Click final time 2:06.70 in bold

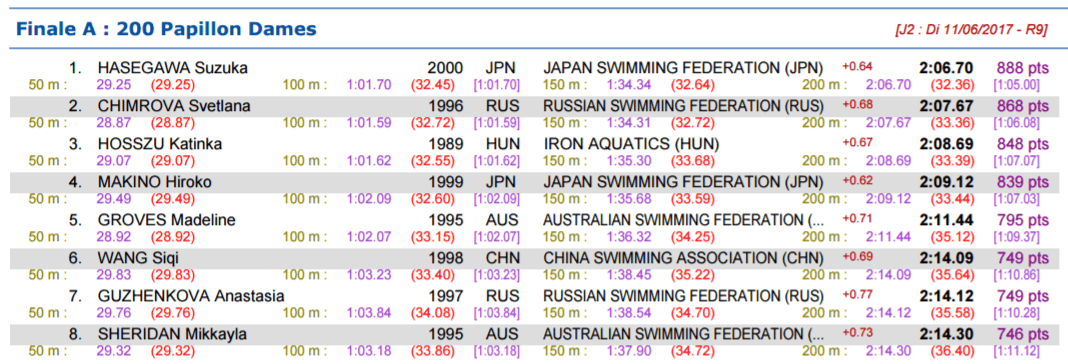(x=946, y=68)
